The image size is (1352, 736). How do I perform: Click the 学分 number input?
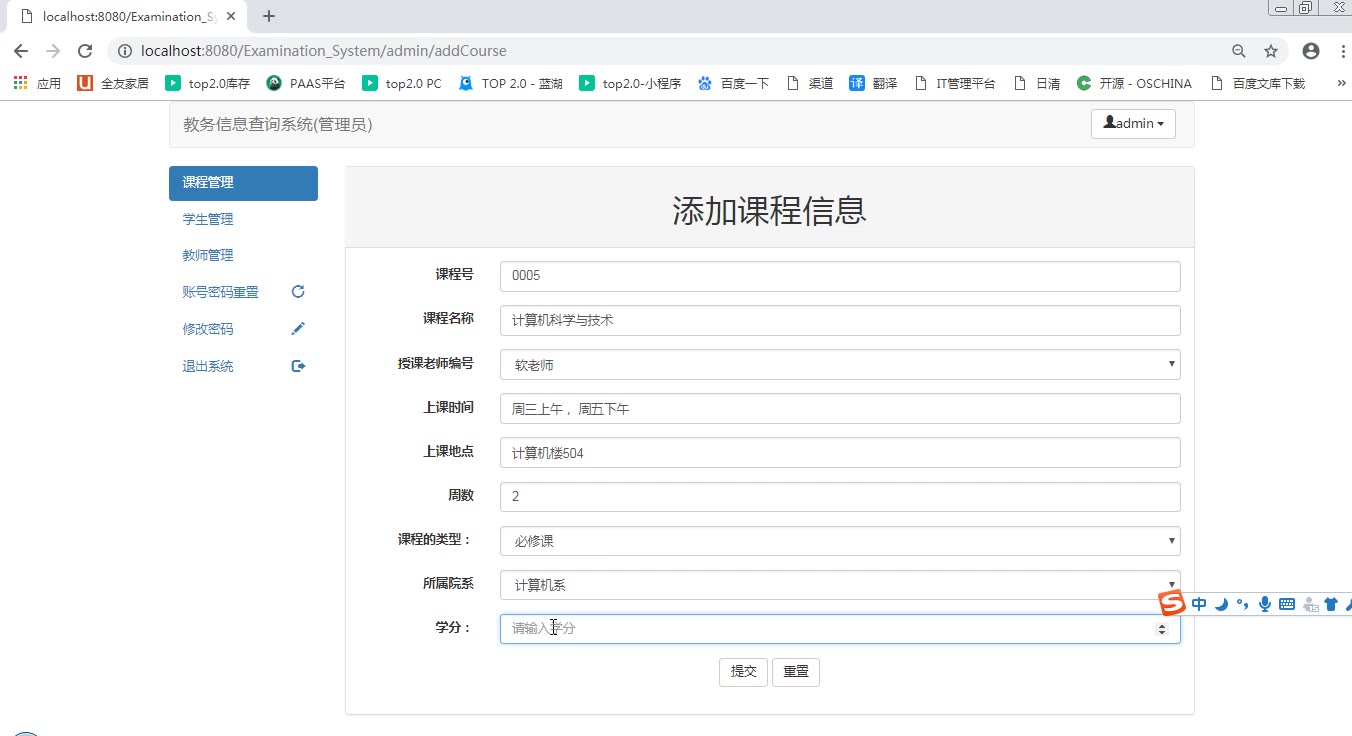[x=840, y=628]
